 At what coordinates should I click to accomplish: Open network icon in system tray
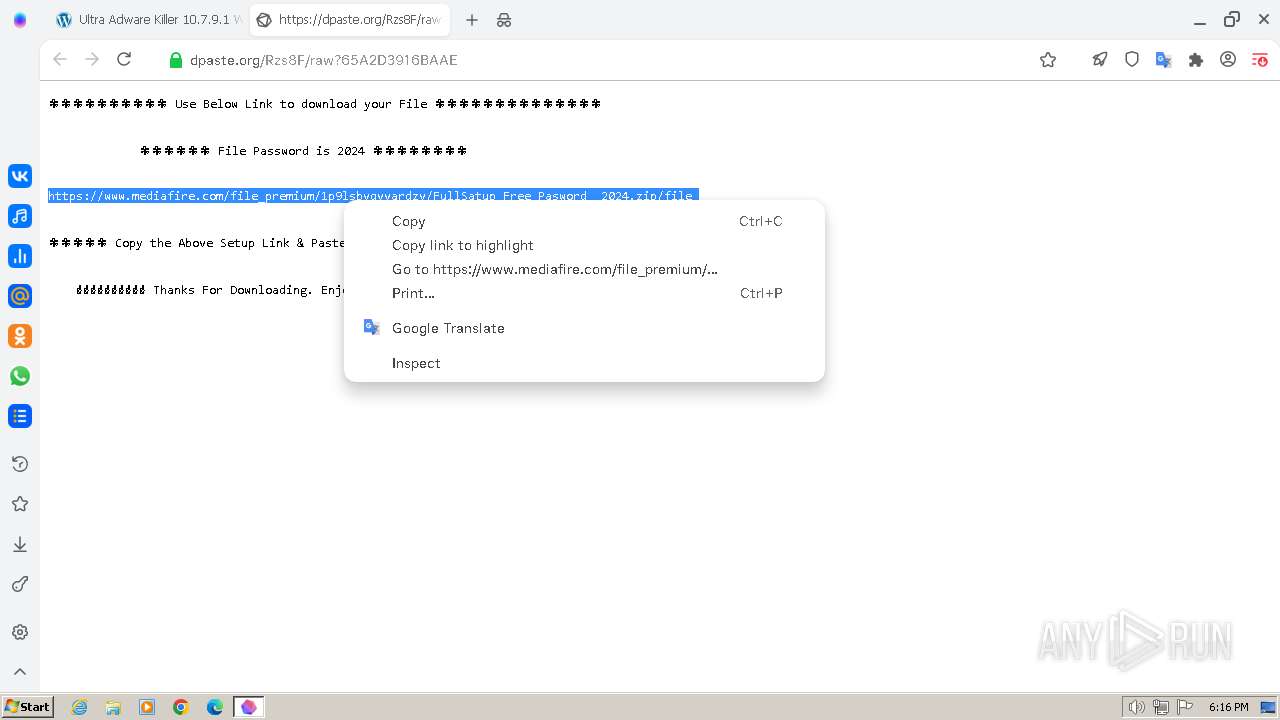point(1161,707)
